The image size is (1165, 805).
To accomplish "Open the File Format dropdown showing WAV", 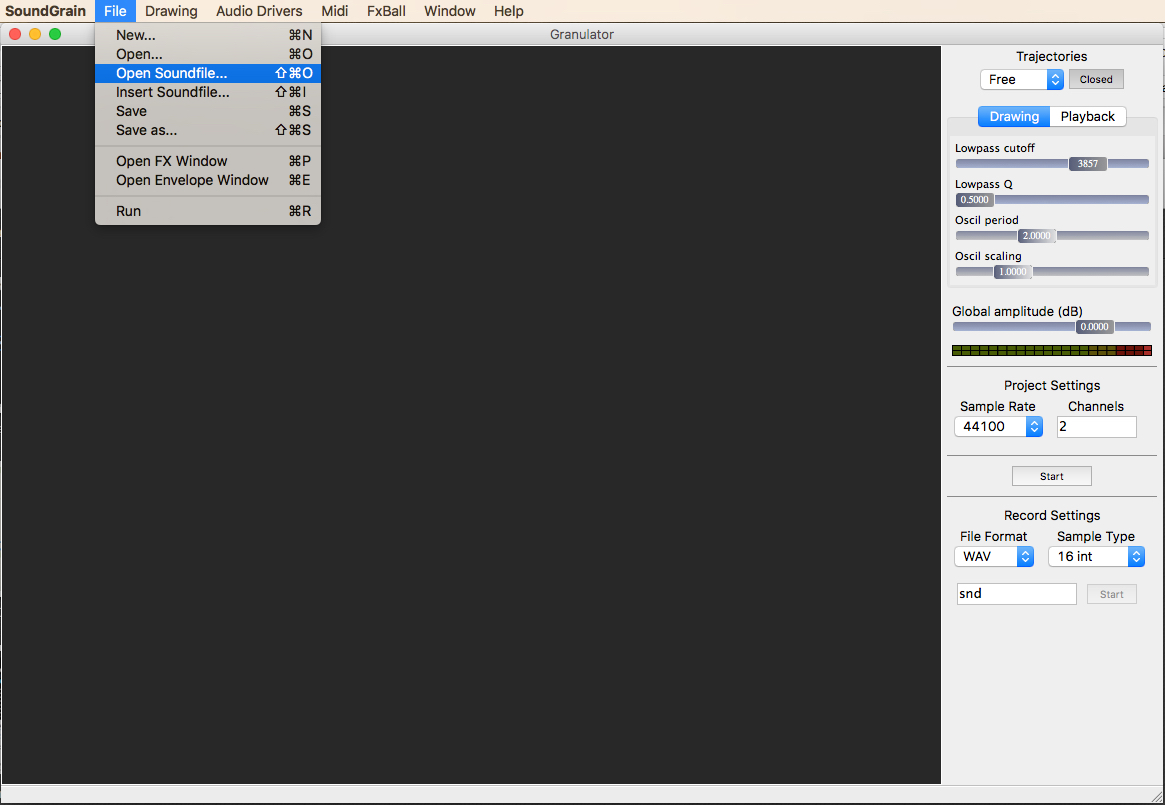I will tap(994, 556).
